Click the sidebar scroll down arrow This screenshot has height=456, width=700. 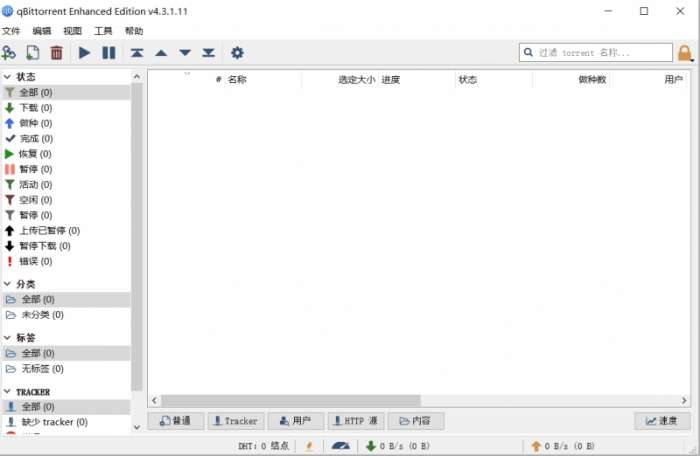pyautogui.click(x=137, y=427)
